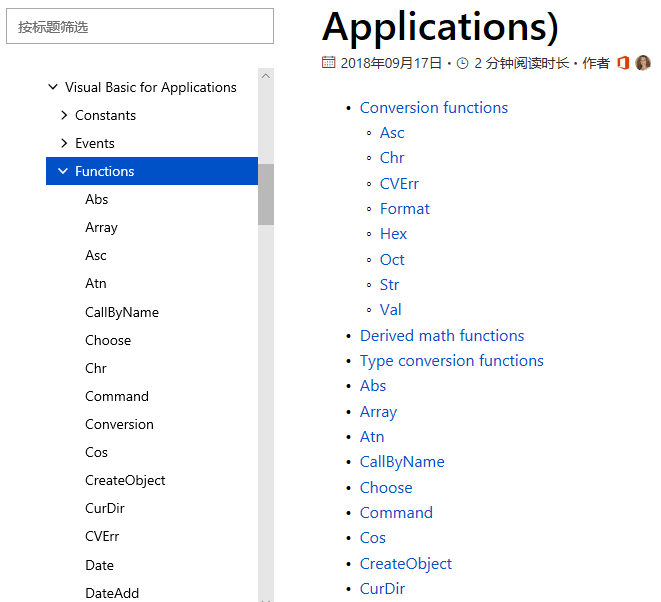Open the Choose link in article

pyautogui.click(x=386, y=488)
